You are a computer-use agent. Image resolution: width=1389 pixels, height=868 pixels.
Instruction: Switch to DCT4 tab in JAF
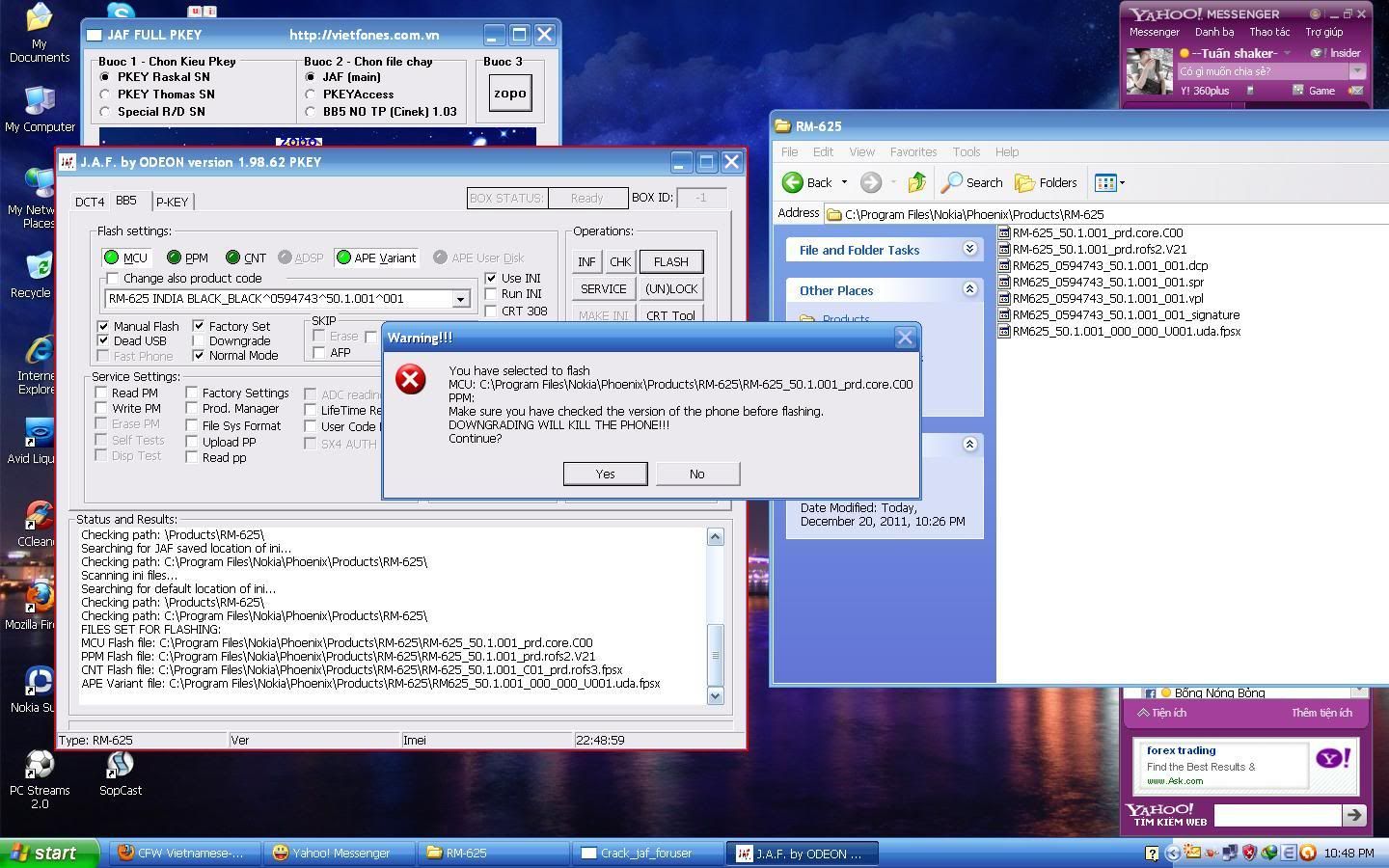pos(90,202)
